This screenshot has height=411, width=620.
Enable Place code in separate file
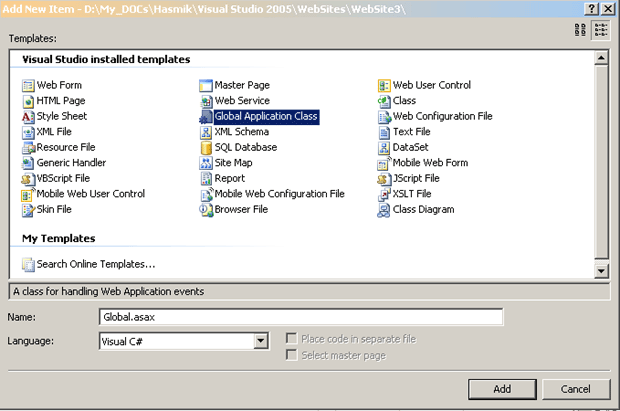(291, 339)
